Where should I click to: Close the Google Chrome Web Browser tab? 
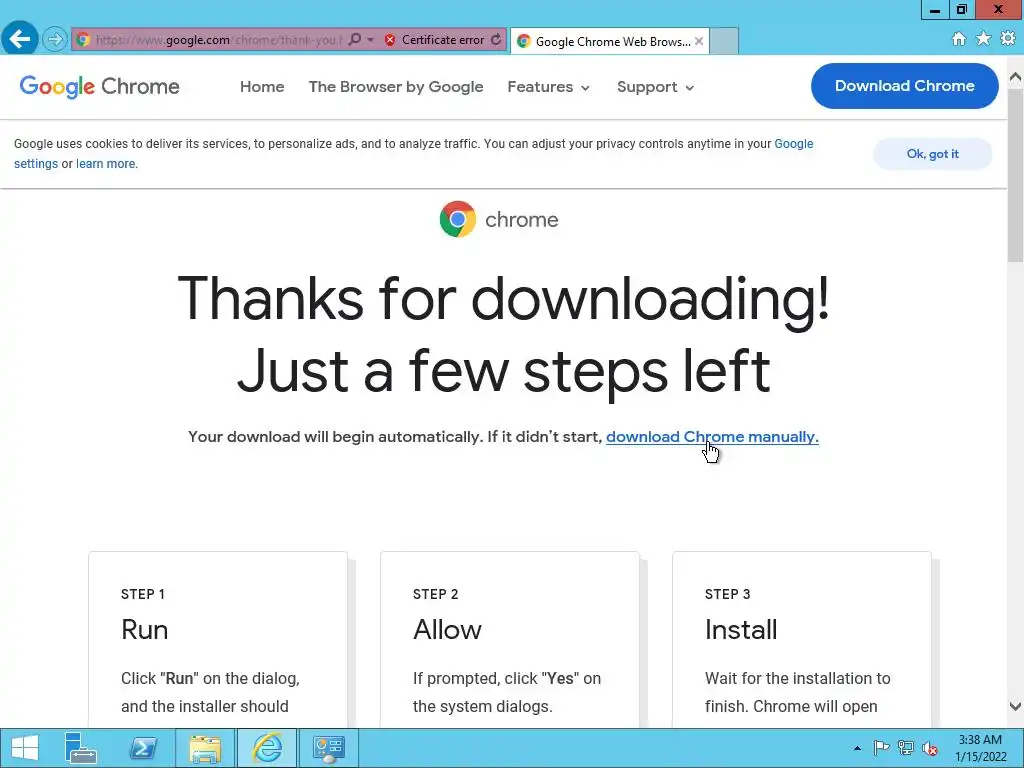pos(699,41)
